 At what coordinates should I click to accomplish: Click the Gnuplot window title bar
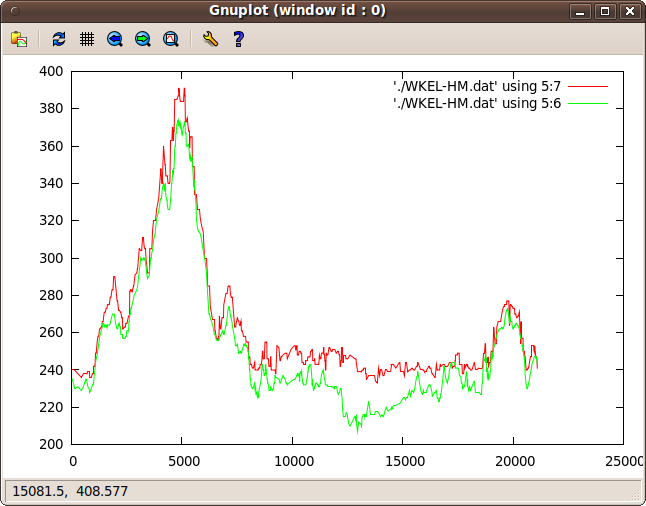[x=297, y=10]
